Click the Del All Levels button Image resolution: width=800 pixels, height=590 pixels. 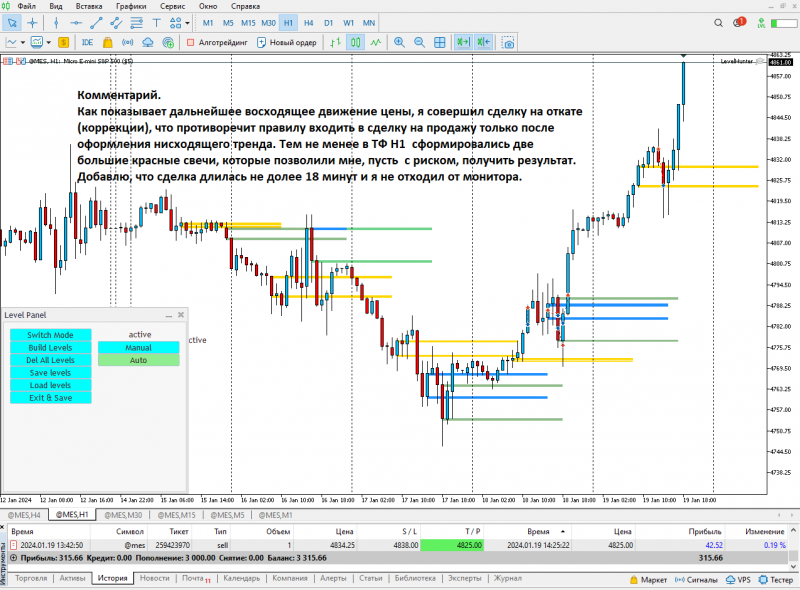coord(51,360)
